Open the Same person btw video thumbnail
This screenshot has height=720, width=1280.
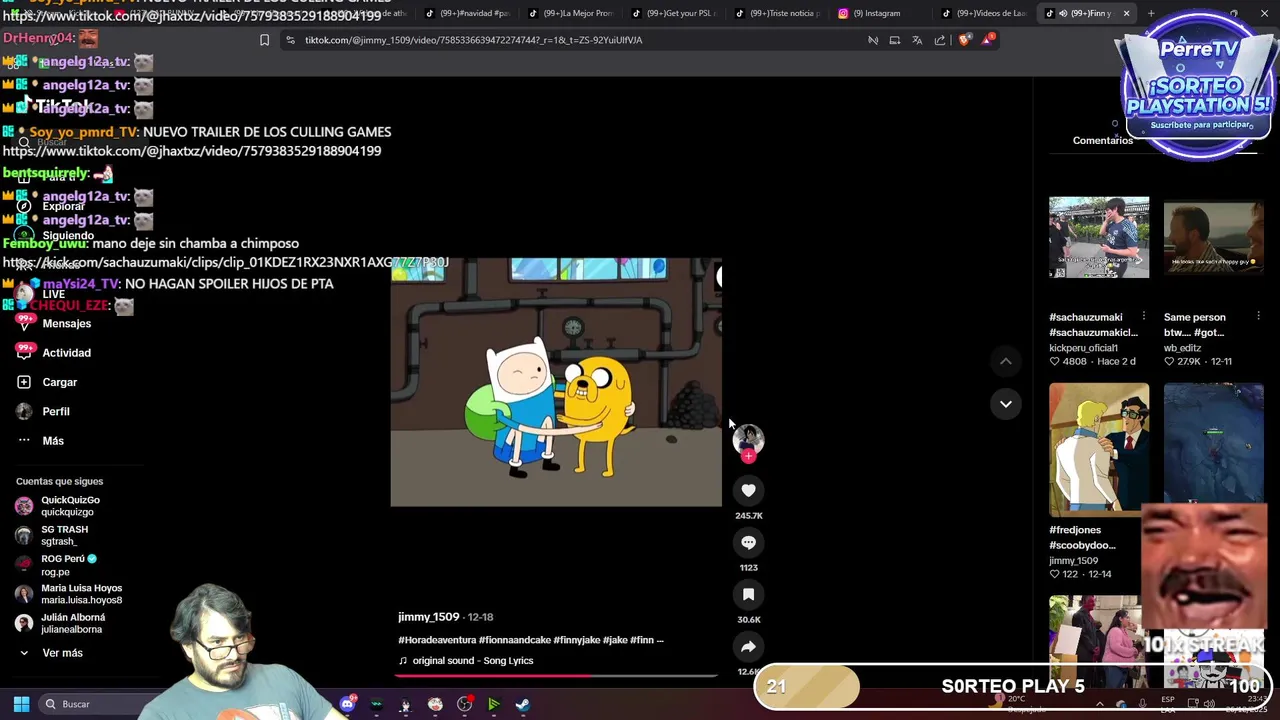[1213, 238]
